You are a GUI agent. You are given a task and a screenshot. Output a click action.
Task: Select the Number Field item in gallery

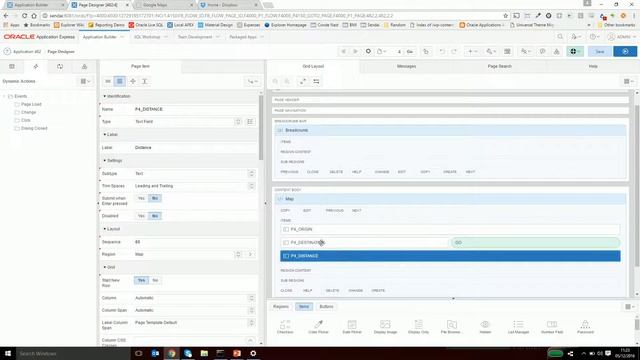coord(552,327)
